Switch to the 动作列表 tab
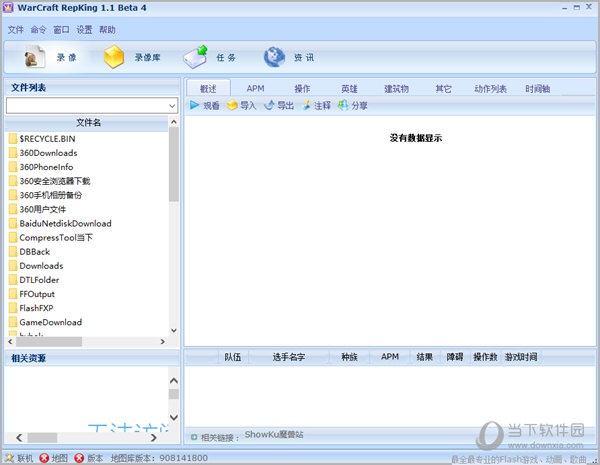The height and width of the screenshot is (465, 600). point(491,89)
